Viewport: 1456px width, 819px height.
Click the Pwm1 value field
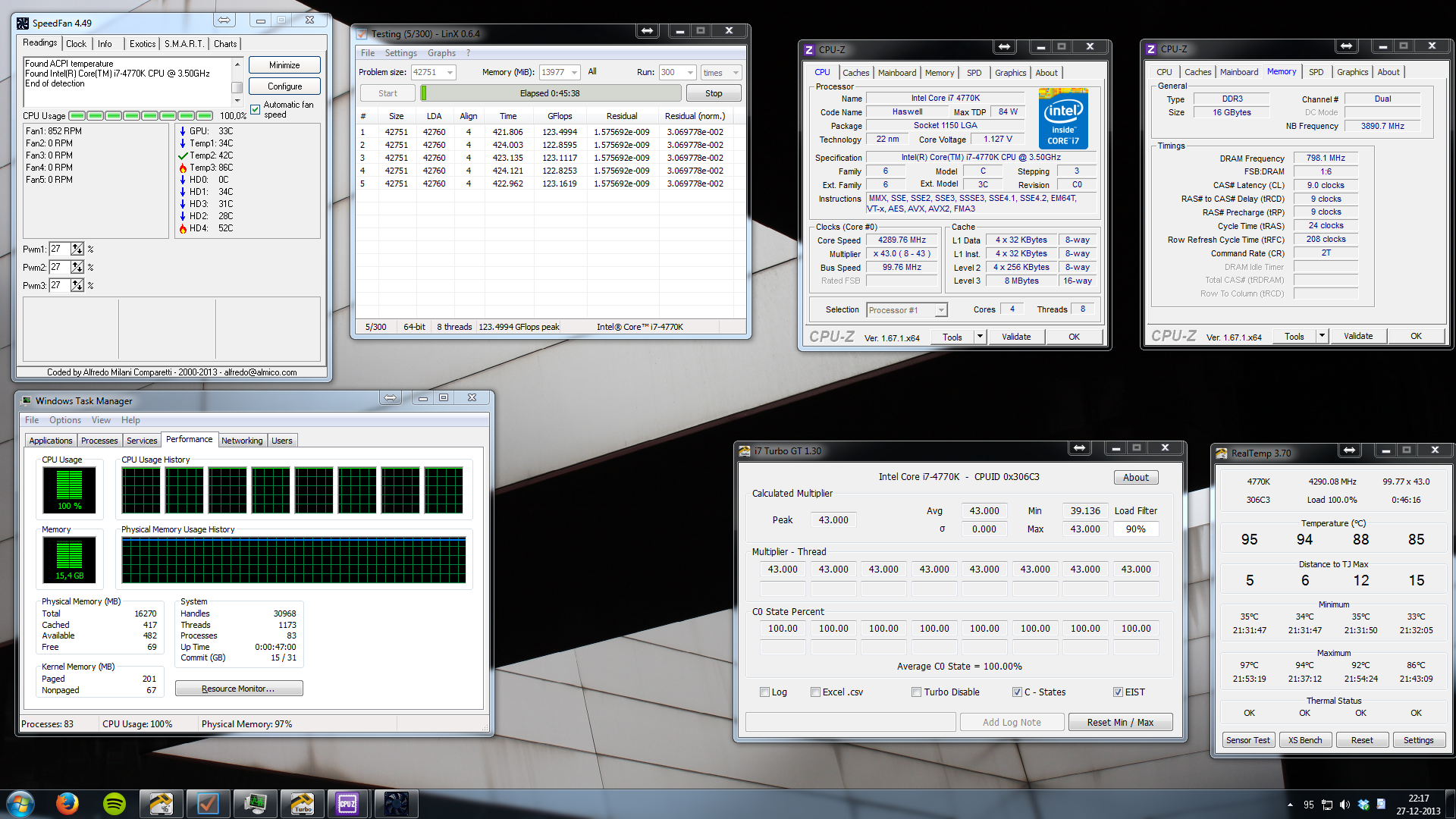point(60,249)
